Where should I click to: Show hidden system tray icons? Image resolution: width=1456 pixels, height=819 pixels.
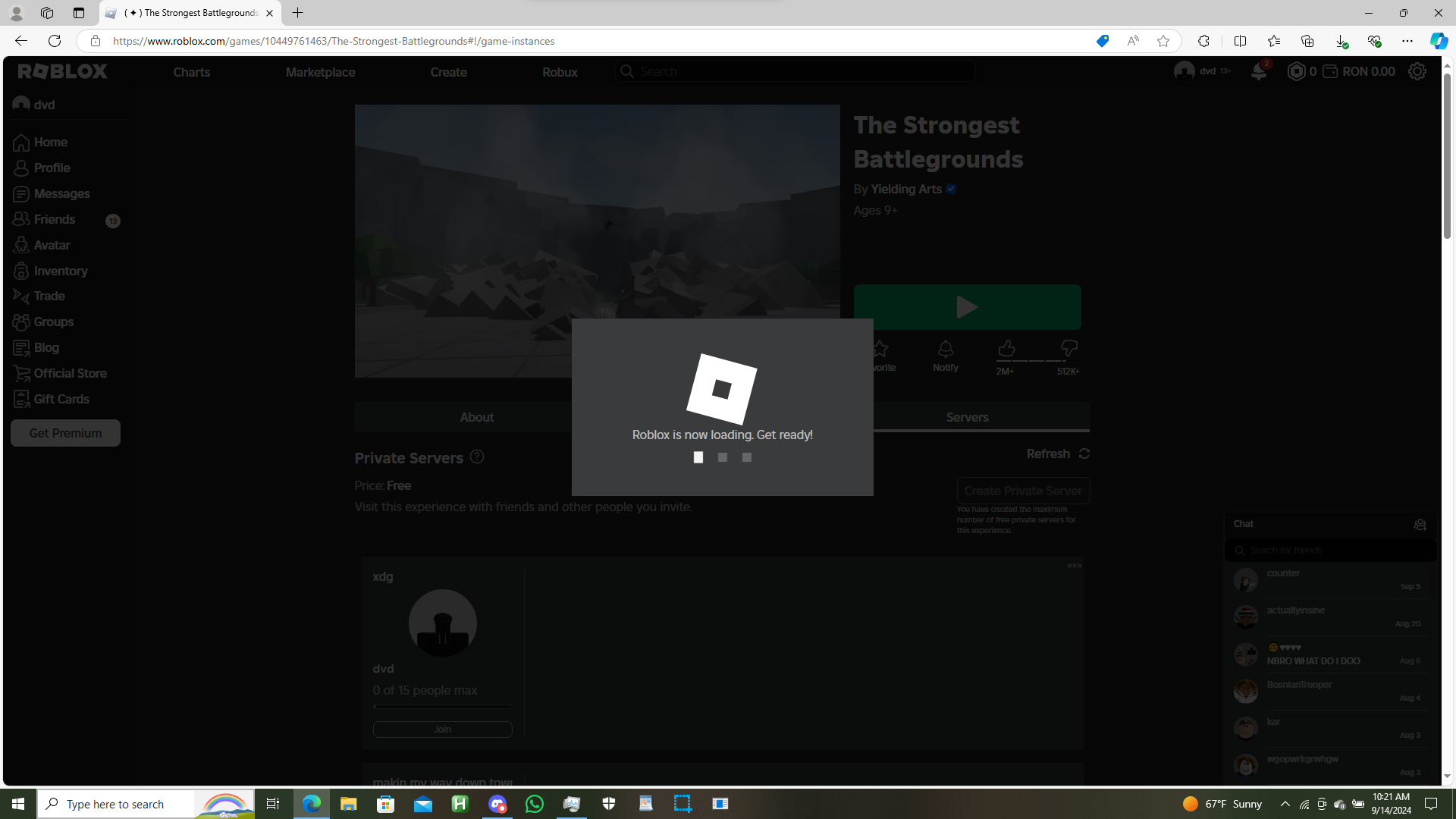point(1285,804)
